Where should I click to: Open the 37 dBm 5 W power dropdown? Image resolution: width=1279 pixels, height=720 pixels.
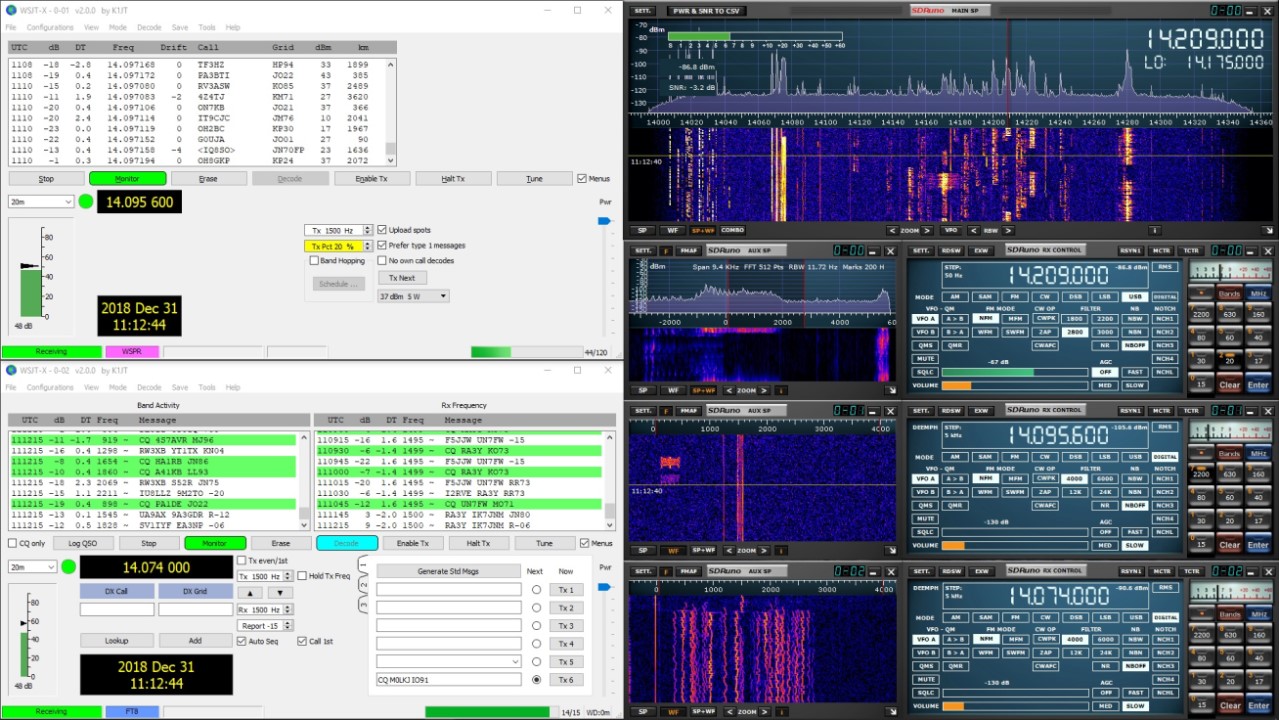point(413,296)
